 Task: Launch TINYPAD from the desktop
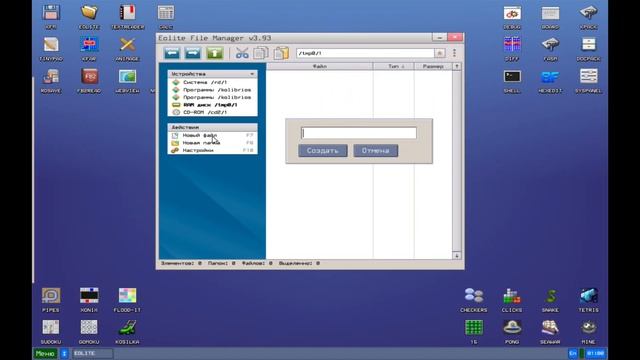(51, 49)
